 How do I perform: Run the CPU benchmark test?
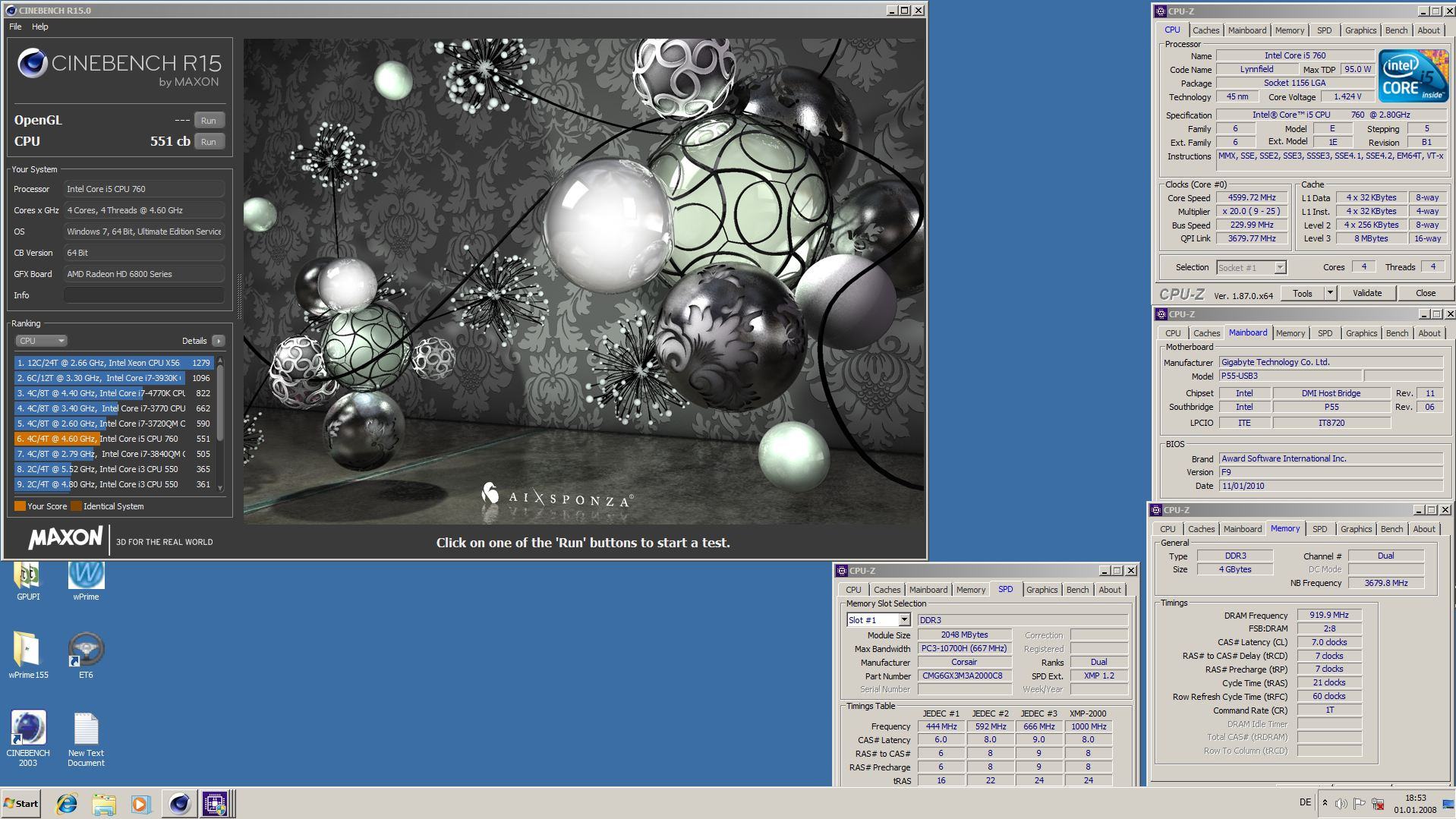click(x=209, y=142)
